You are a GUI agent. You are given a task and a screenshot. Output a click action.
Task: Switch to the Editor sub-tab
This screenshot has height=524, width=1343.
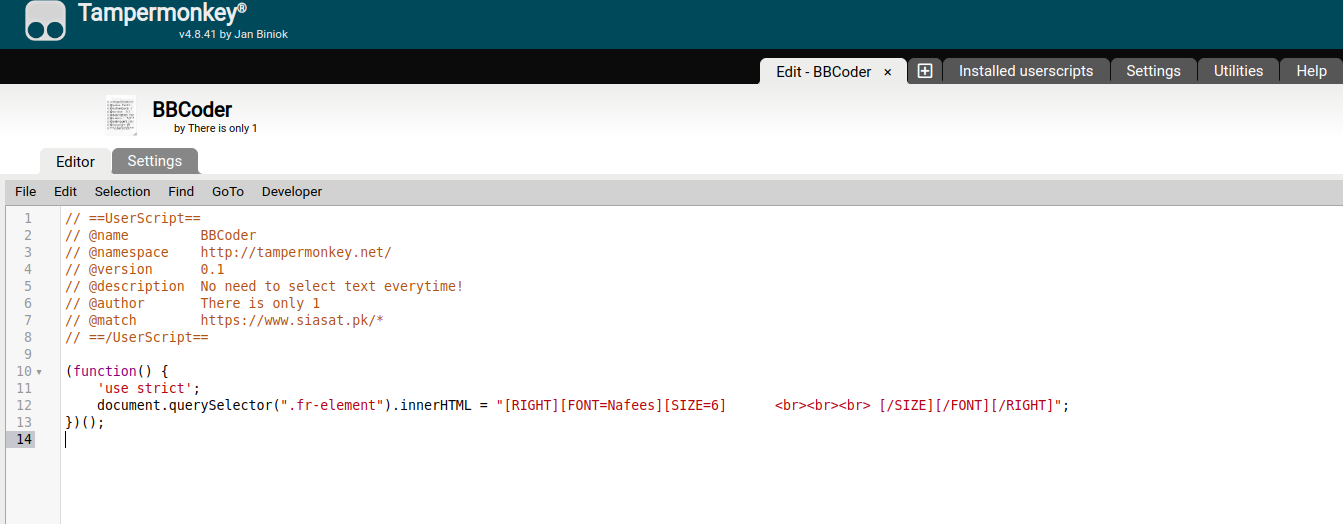[x=75, y=161]
